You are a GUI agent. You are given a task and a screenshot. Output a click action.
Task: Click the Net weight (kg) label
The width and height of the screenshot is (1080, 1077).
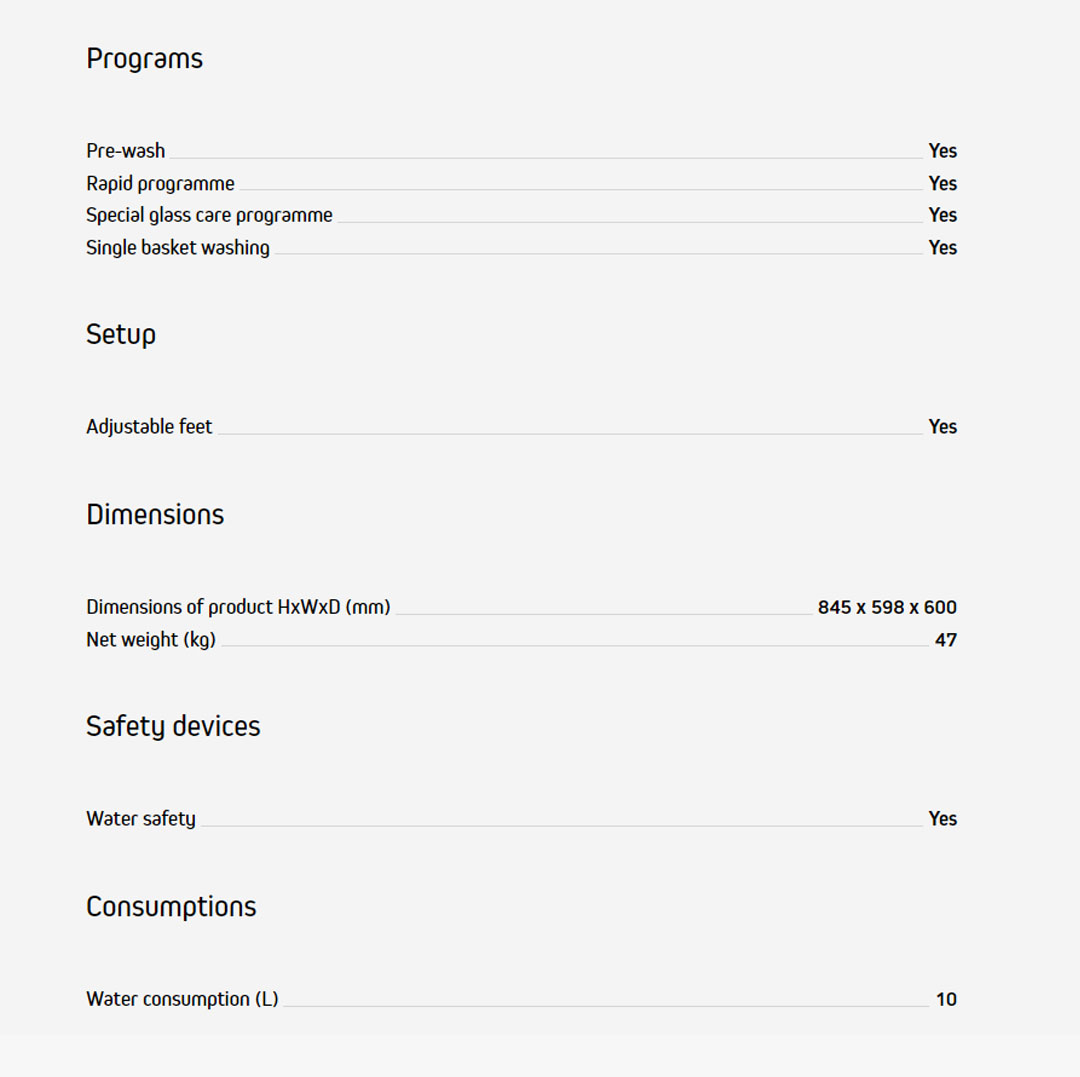[x=151, y=640]
